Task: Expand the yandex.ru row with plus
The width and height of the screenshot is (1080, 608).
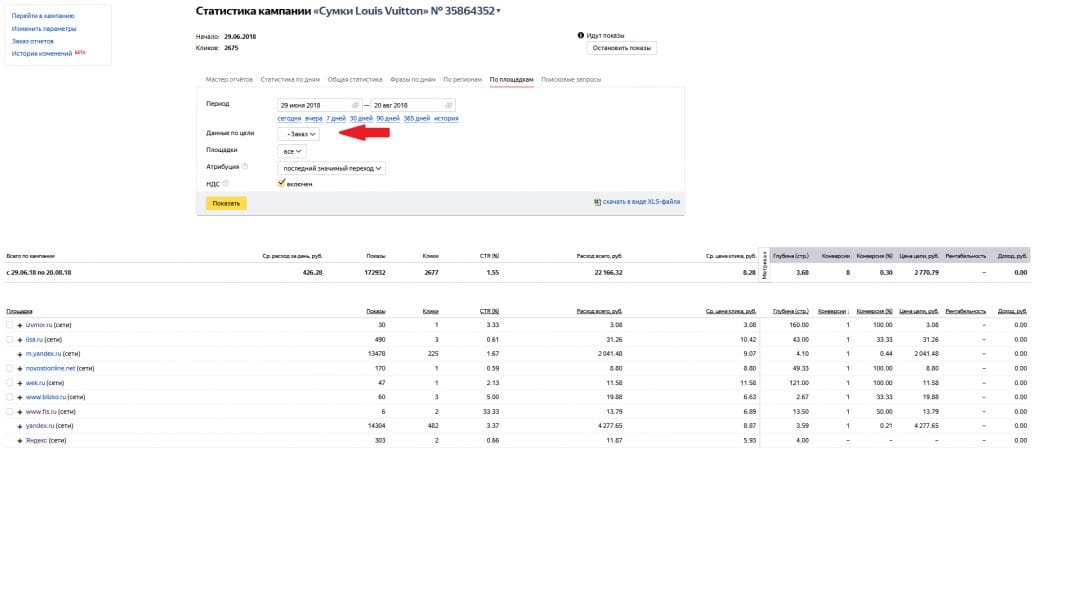Action: (19, 426)
